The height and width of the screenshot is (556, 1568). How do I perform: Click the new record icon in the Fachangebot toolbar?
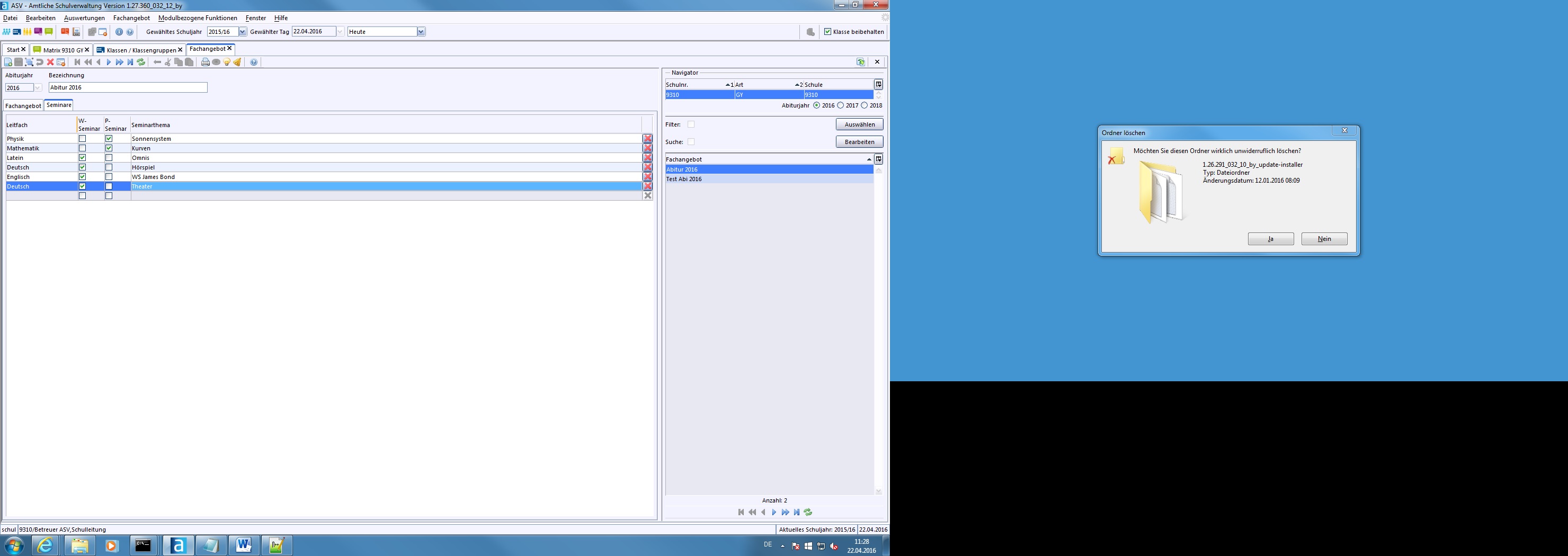(8, 62)
